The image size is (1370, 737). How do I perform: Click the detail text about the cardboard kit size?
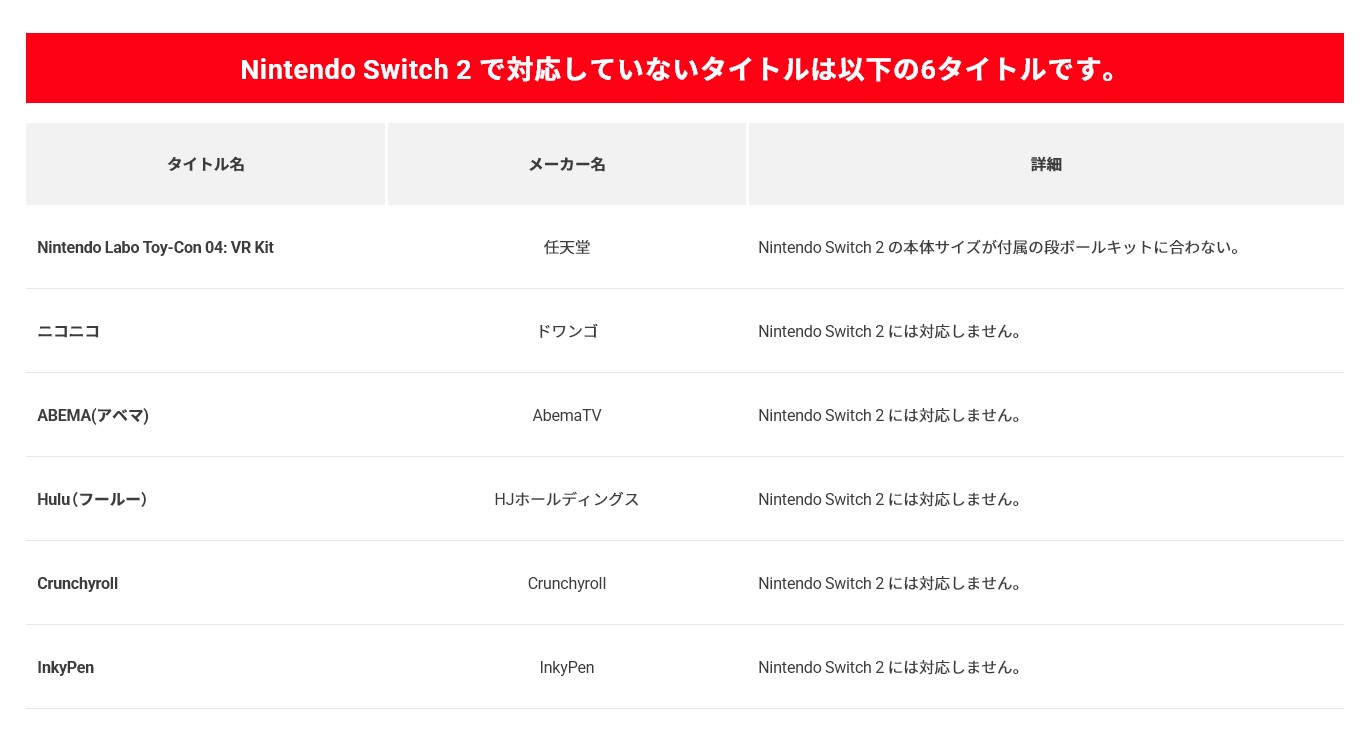999,247
